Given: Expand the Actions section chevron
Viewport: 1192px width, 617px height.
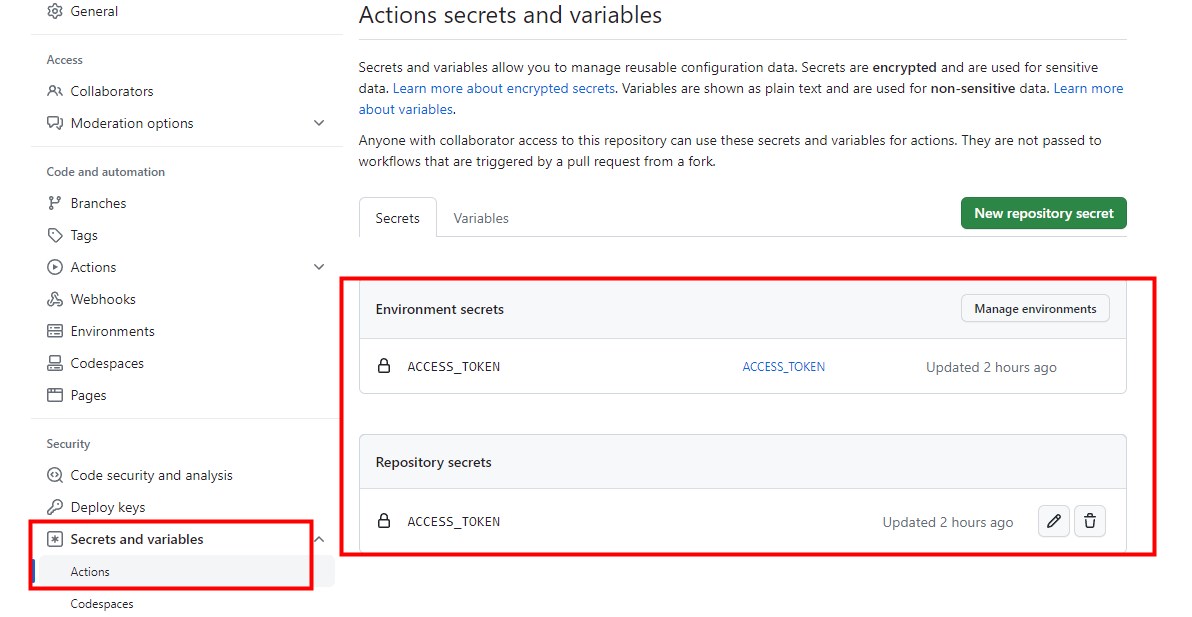Looking at the screenshot, I should (x=319, y=267).
